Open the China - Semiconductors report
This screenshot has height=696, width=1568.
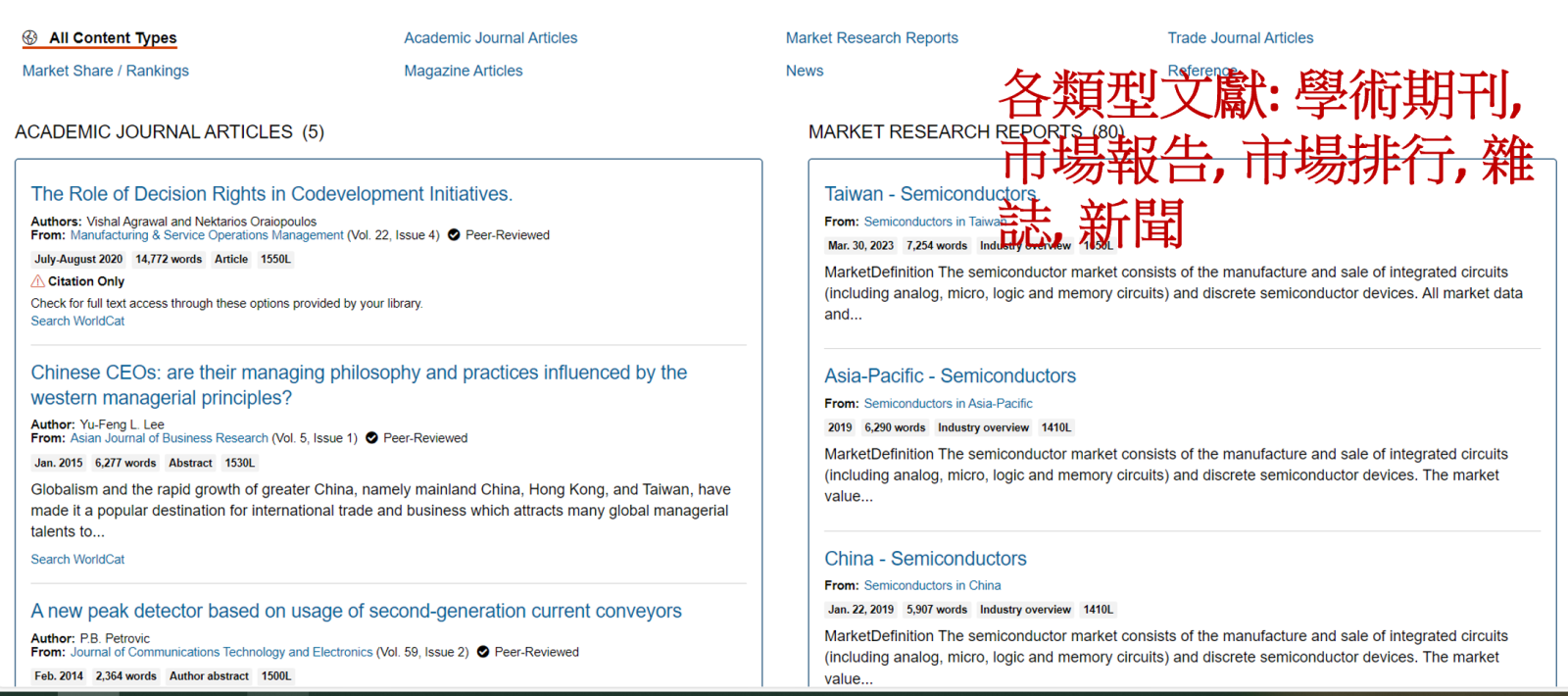(x=925, y=559)
